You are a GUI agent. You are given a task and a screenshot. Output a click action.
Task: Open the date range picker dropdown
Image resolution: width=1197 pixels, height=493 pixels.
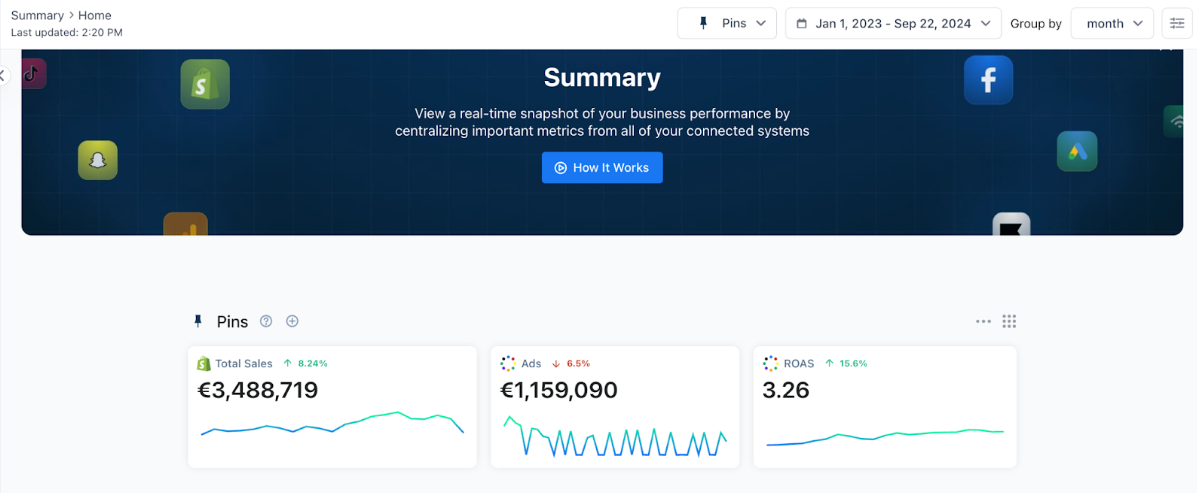(x=893, y=23)
